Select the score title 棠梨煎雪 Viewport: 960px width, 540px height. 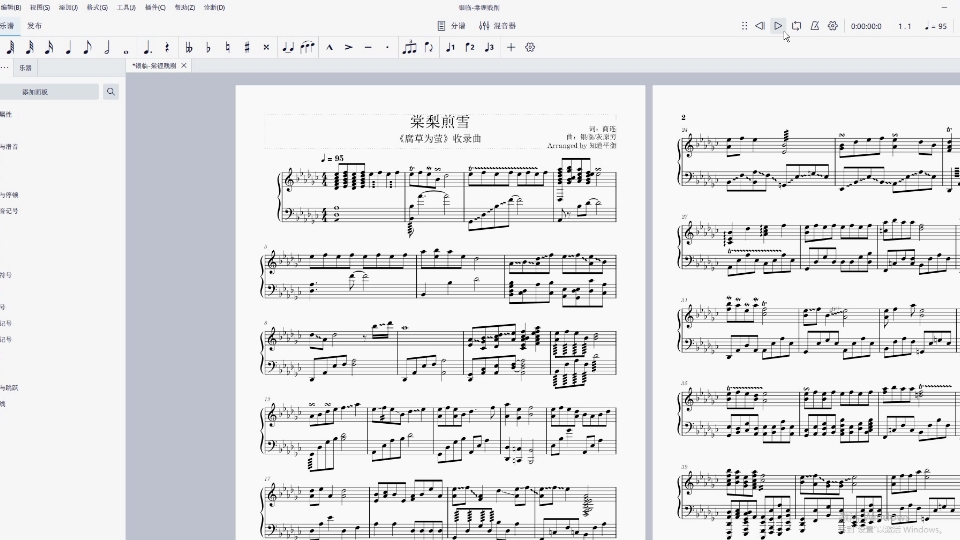(440, 121)
